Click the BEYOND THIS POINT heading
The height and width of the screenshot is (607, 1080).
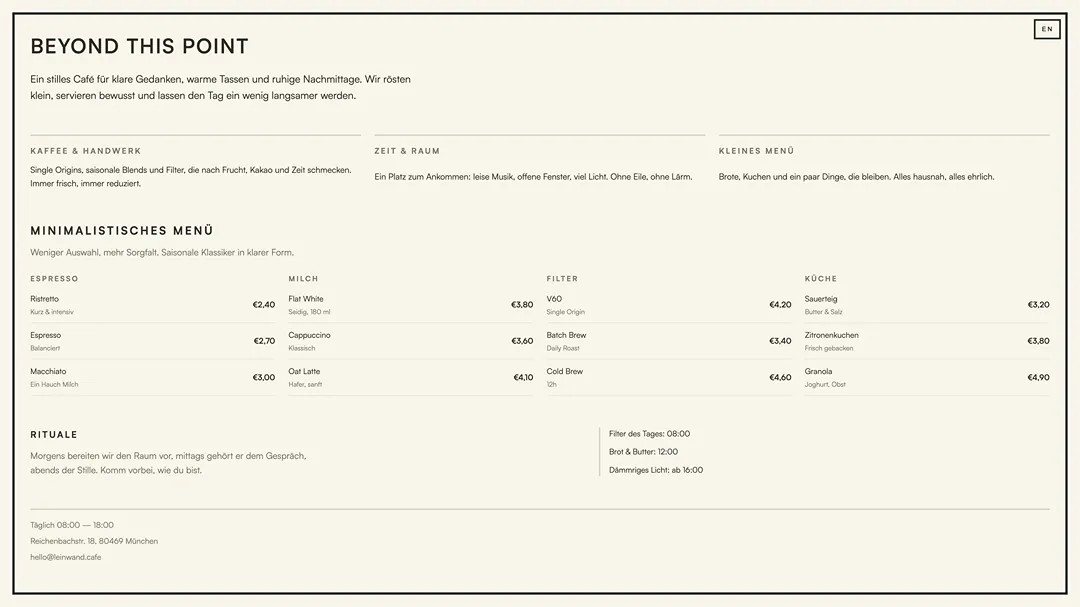pyautogui.click(x=140, y=46)
